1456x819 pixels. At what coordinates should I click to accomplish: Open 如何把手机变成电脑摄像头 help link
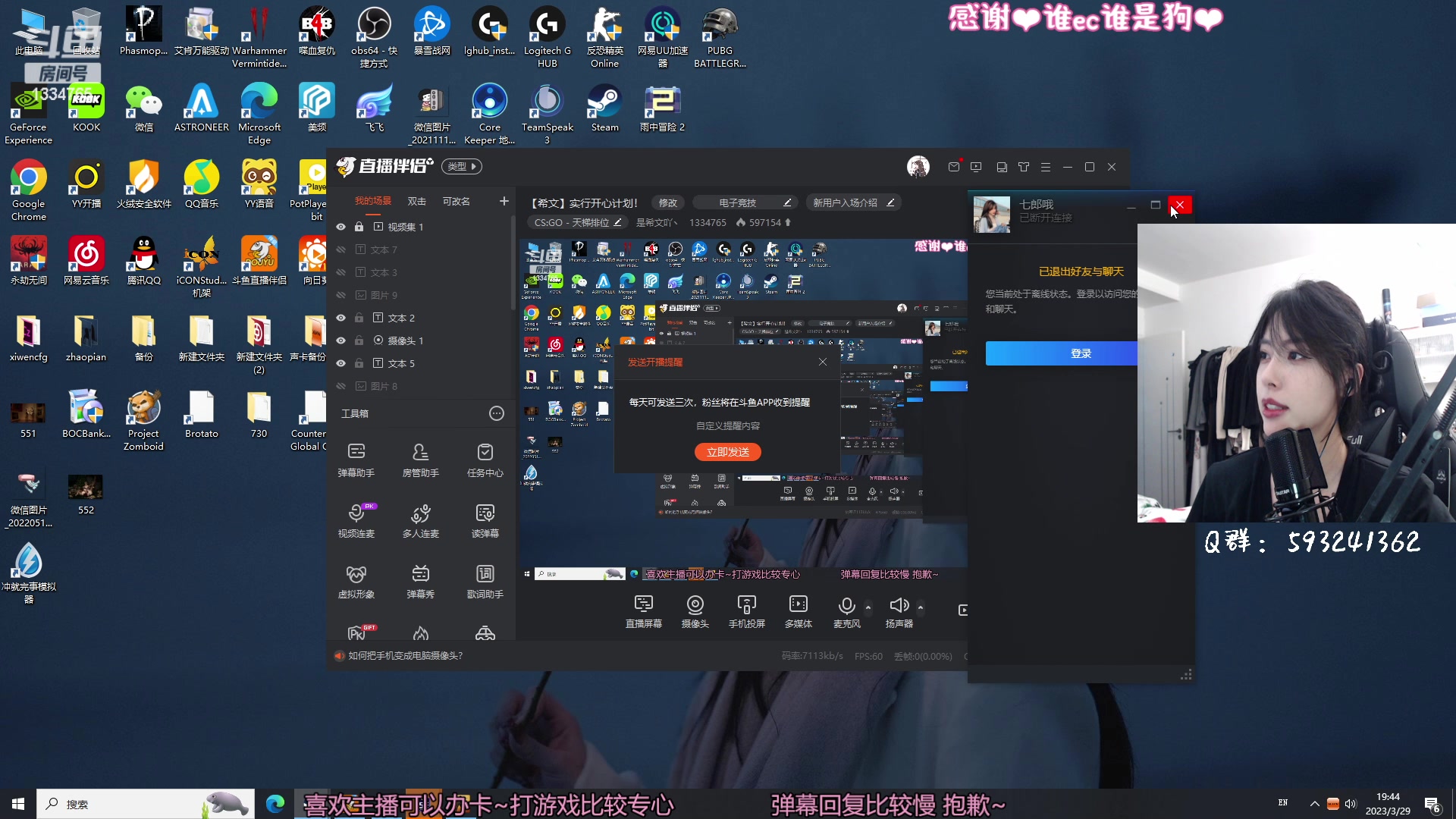405,656
